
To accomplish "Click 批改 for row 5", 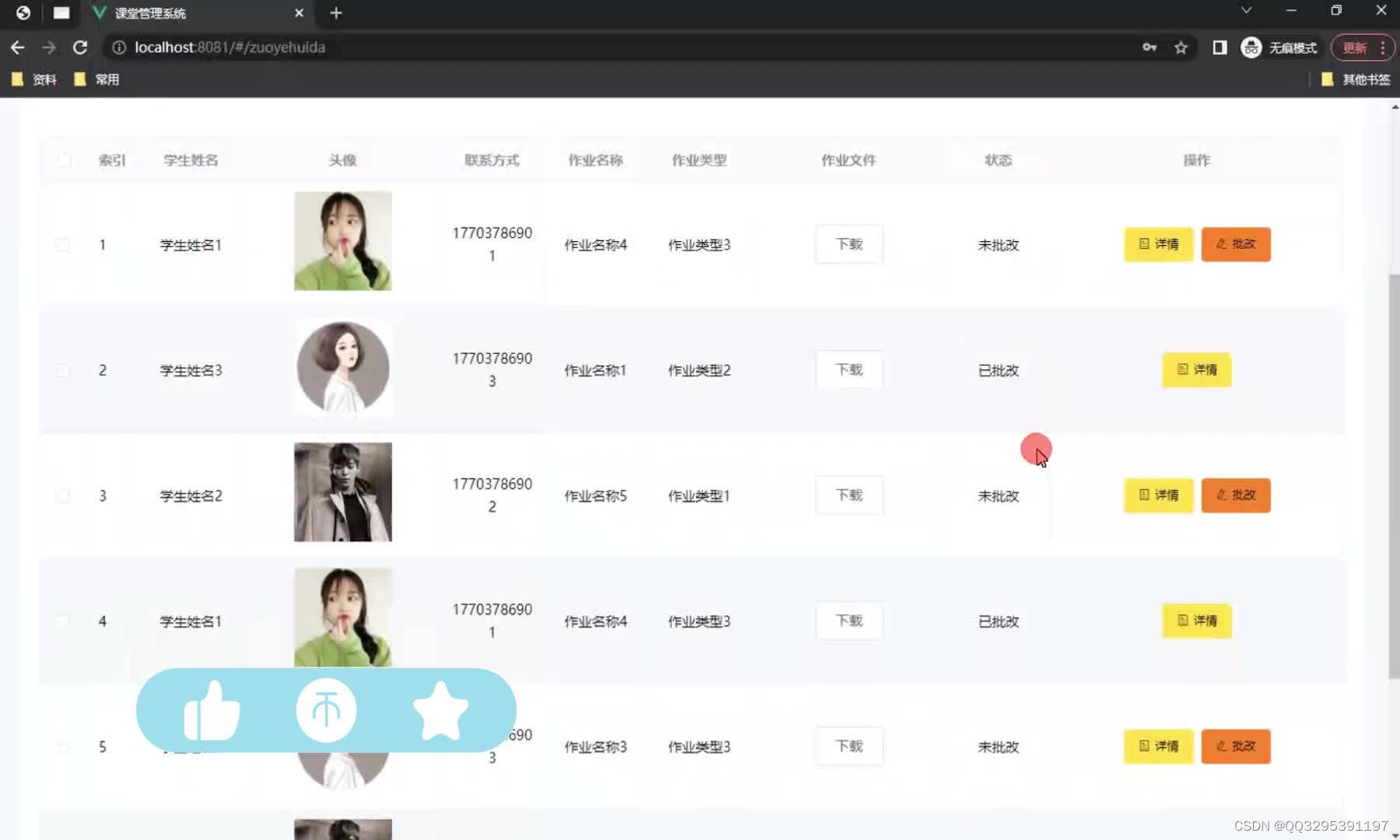I will (x=1236, y=746).
